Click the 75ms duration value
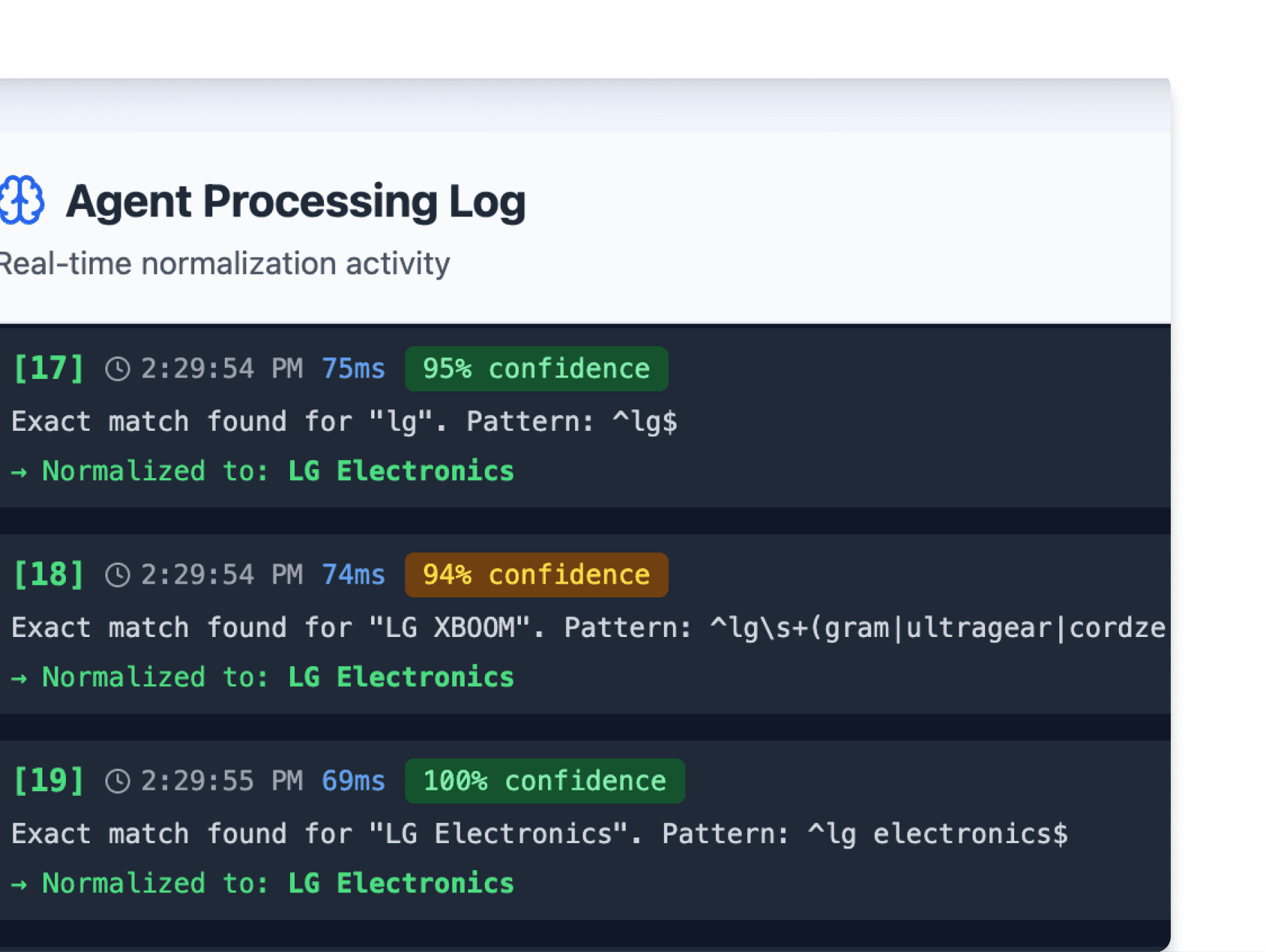Screen dimensions: 1266x952 (x=353, y=368)
